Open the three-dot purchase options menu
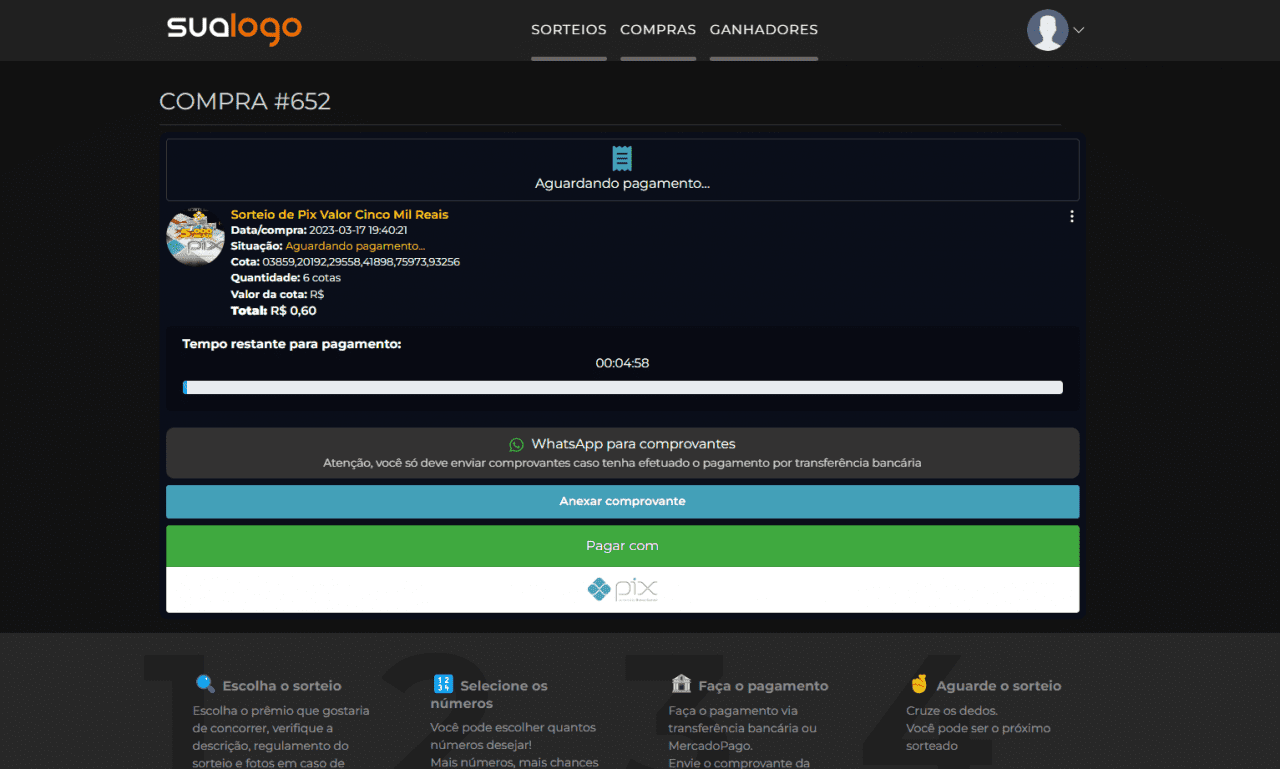 click(1072, 217)
